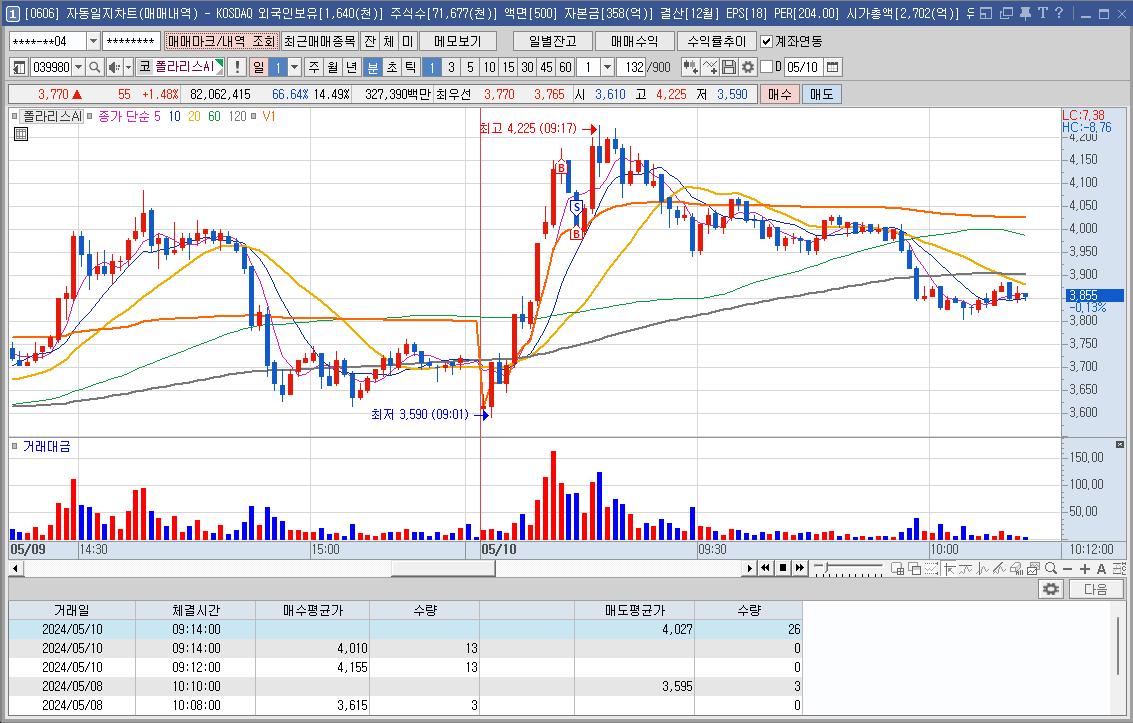Click the red 매수 buy button

[780, 94]
